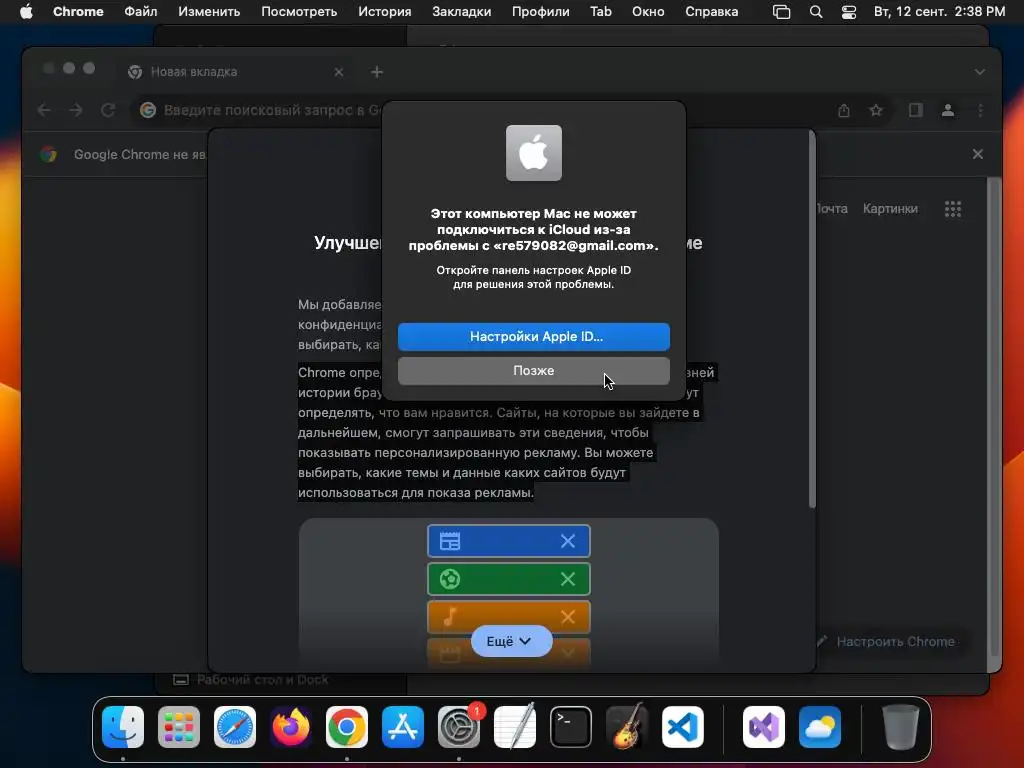The height and width of the screenshot is (768, 1024).
Task: Go forward in Chrome
Action: (x=76, y=110)
